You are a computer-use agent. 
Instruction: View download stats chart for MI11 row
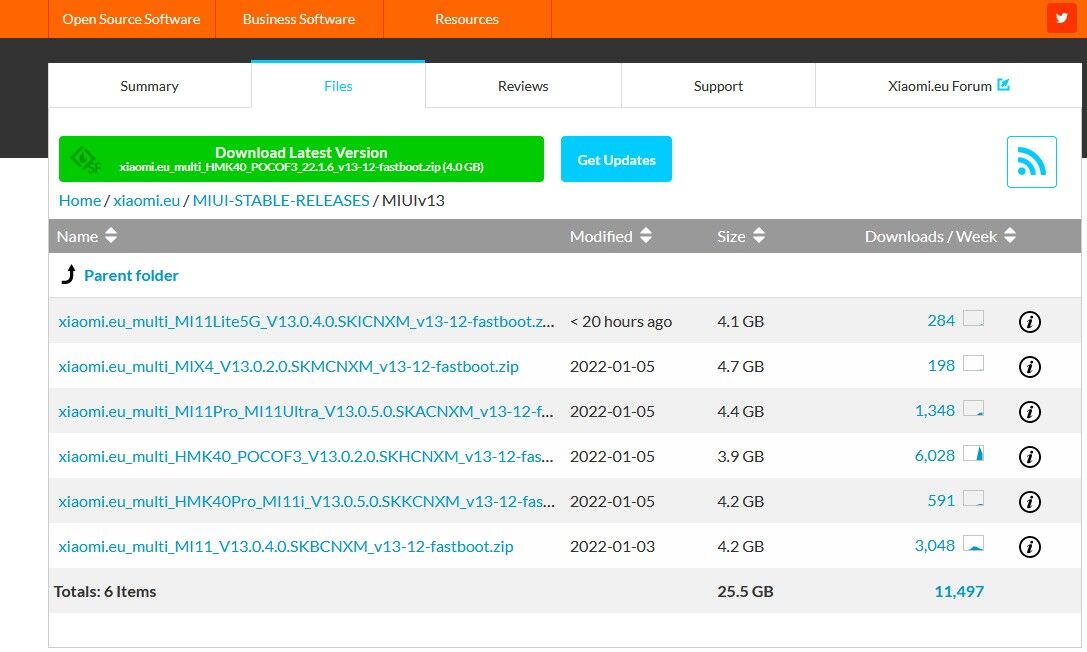coord(973,544)
